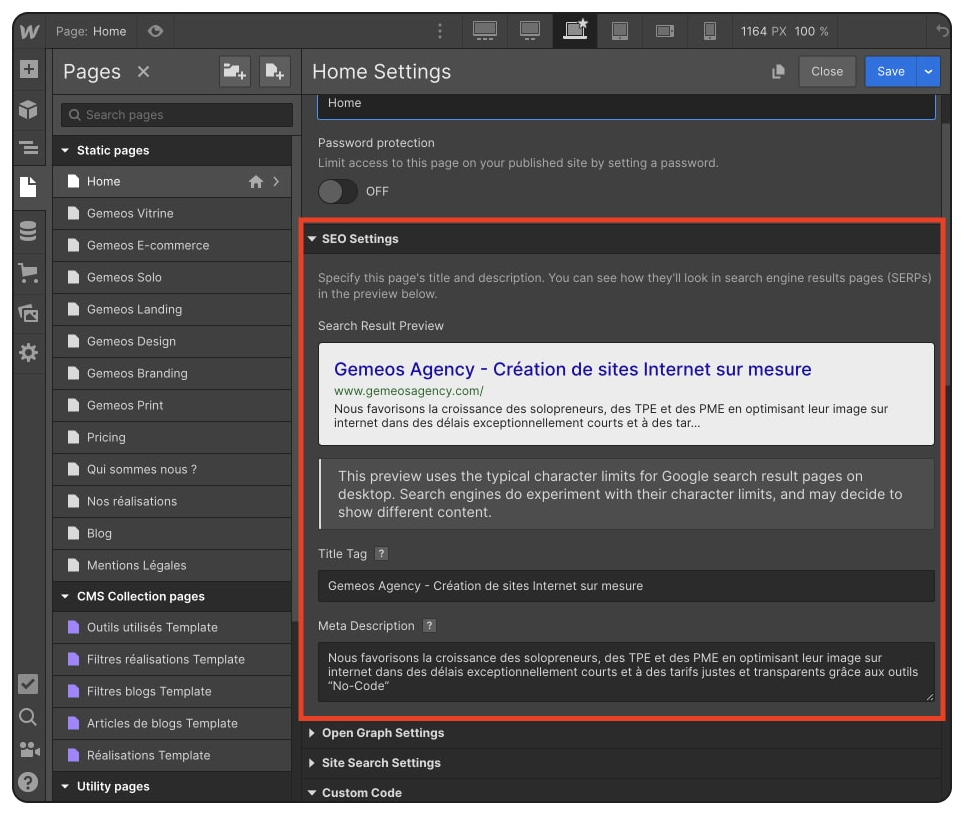Collapse the Utility pages section
Image resolution: width=964 pixels, height=815 pixels.
(65, 786)
